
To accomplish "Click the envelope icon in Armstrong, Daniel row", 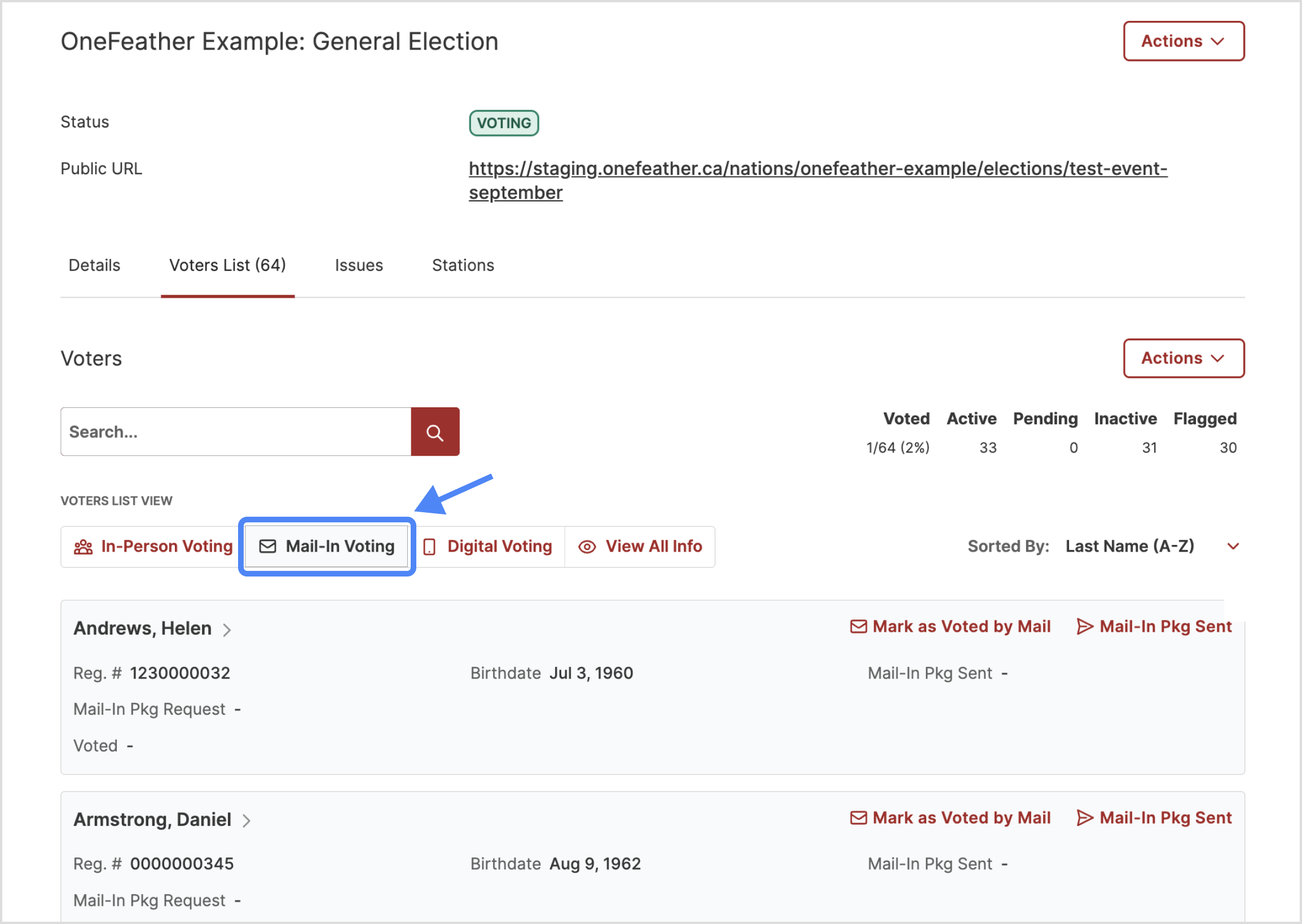I will point(858,817).
